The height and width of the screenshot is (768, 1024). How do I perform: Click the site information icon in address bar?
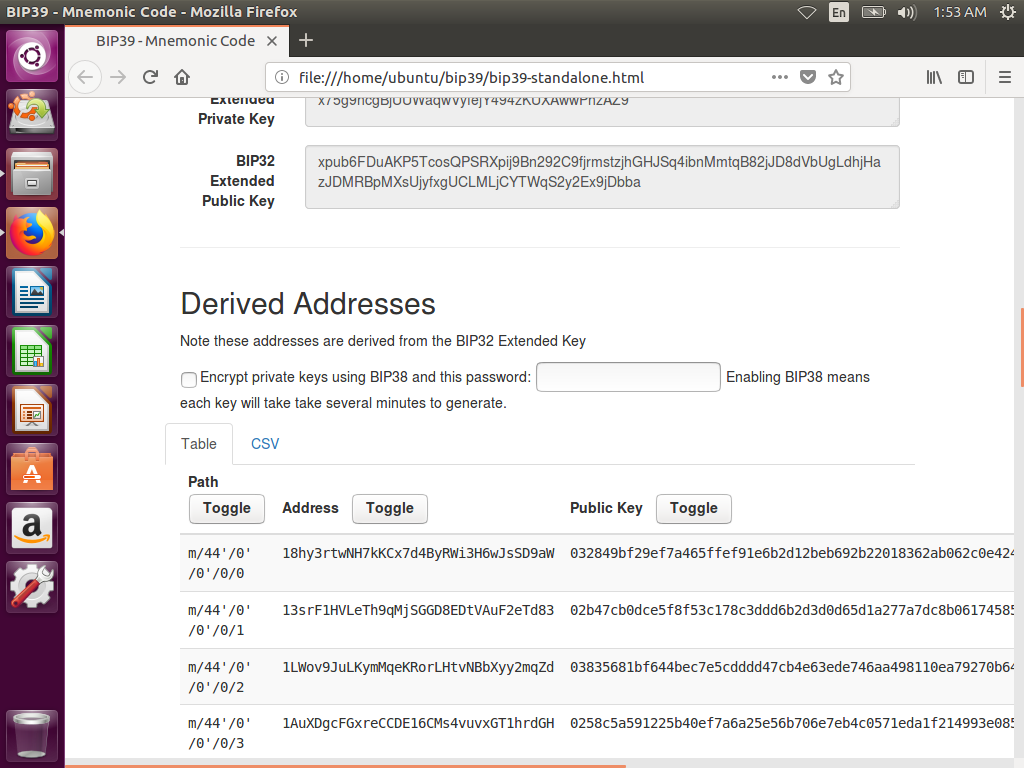pyautogui.click(x=282, y=77)
